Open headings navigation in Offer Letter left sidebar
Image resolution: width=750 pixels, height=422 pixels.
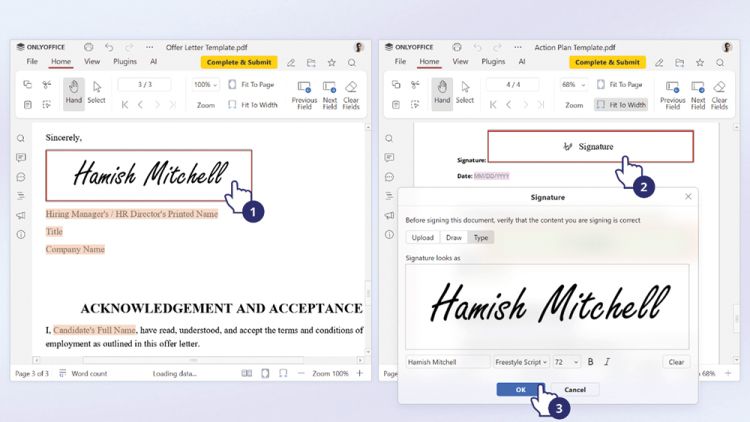click(21, 196)
